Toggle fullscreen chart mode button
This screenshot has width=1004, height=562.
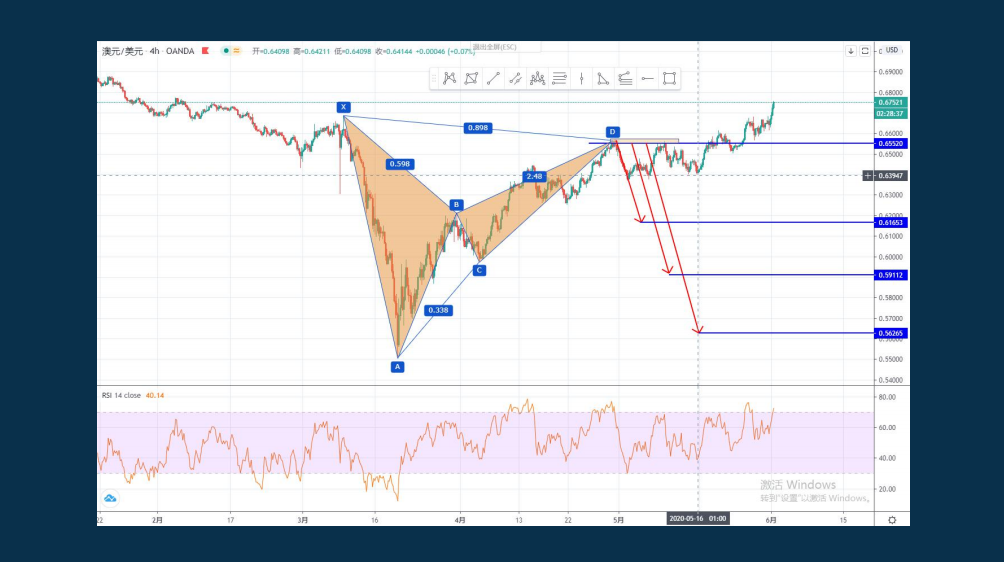pyautogui.click(x=865, y=51)
